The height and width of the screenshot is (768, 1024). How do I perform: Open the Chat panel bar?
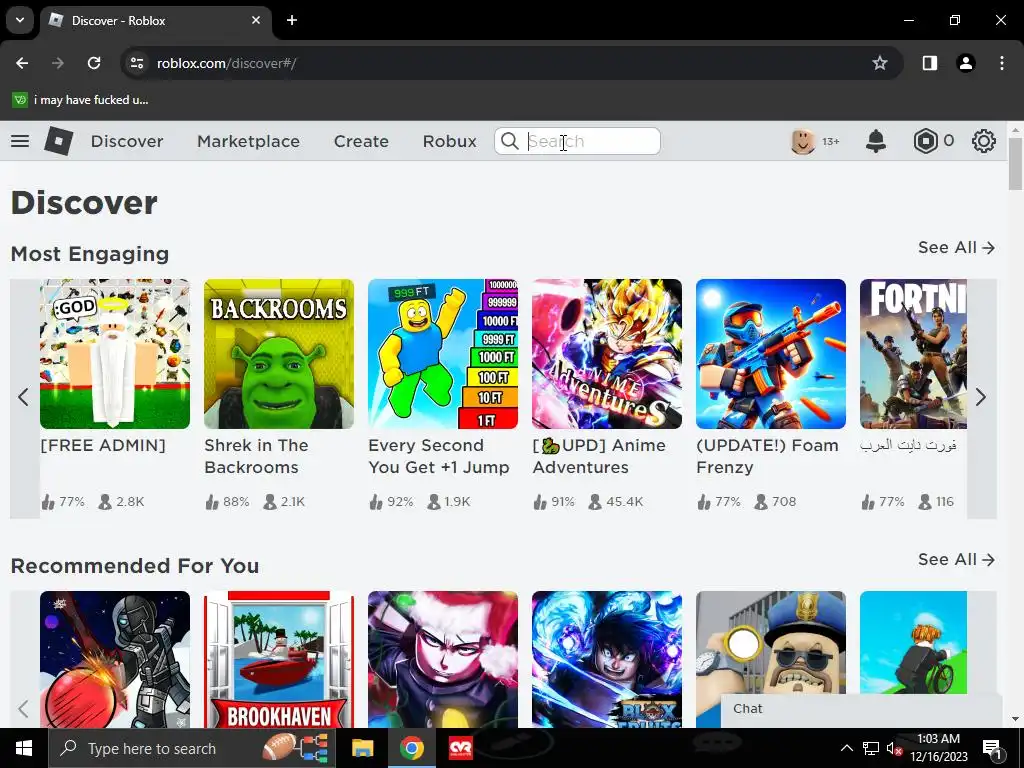[861, 709]
